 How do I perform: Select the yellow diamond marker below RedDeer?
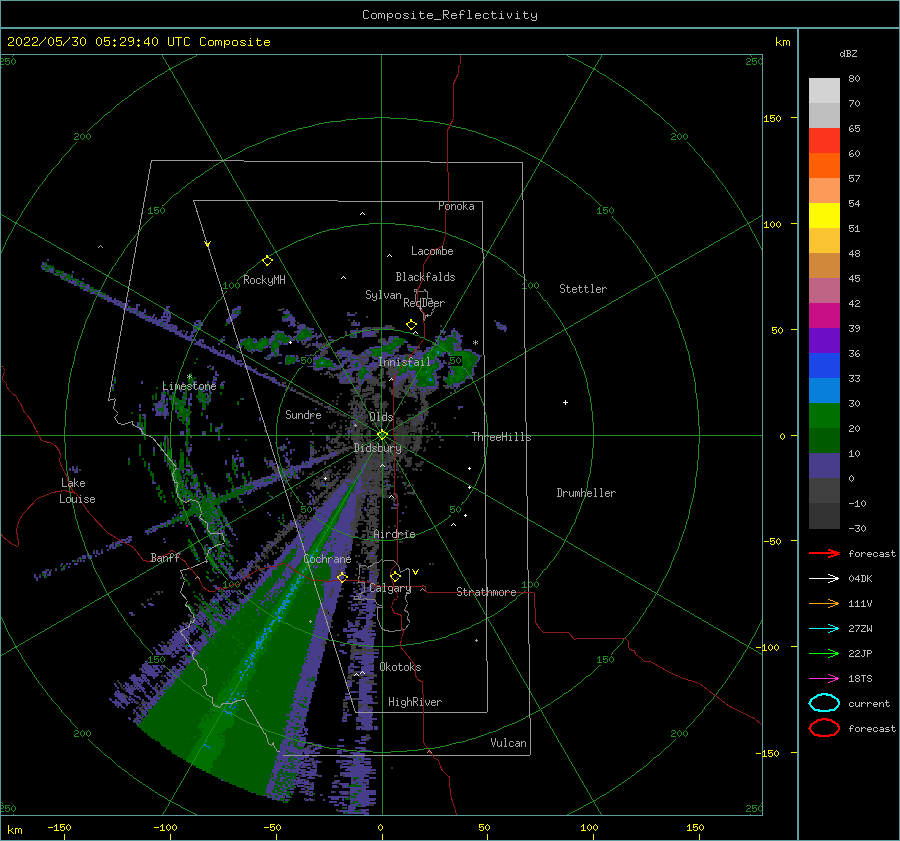(411, 325)
